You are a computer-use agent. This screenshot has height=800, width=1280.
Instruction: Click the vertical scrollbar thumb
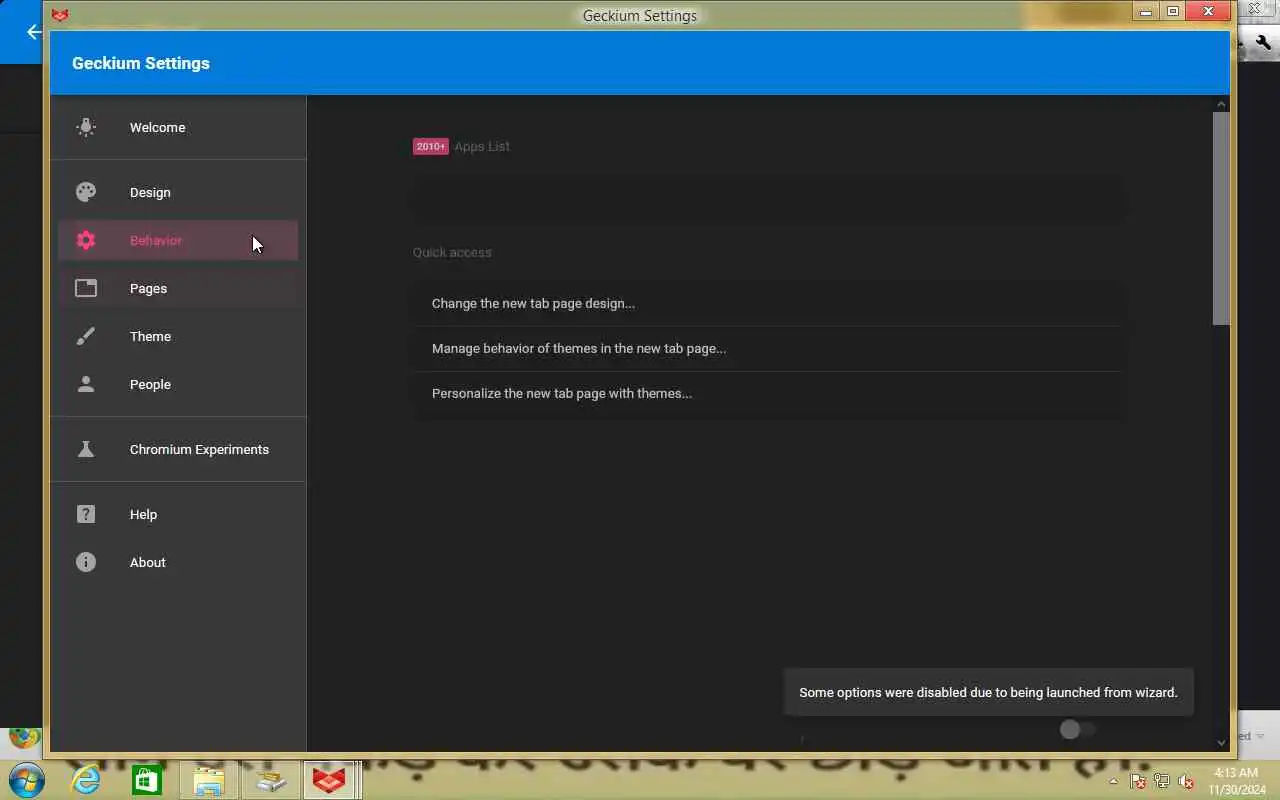coord(1221,218)
